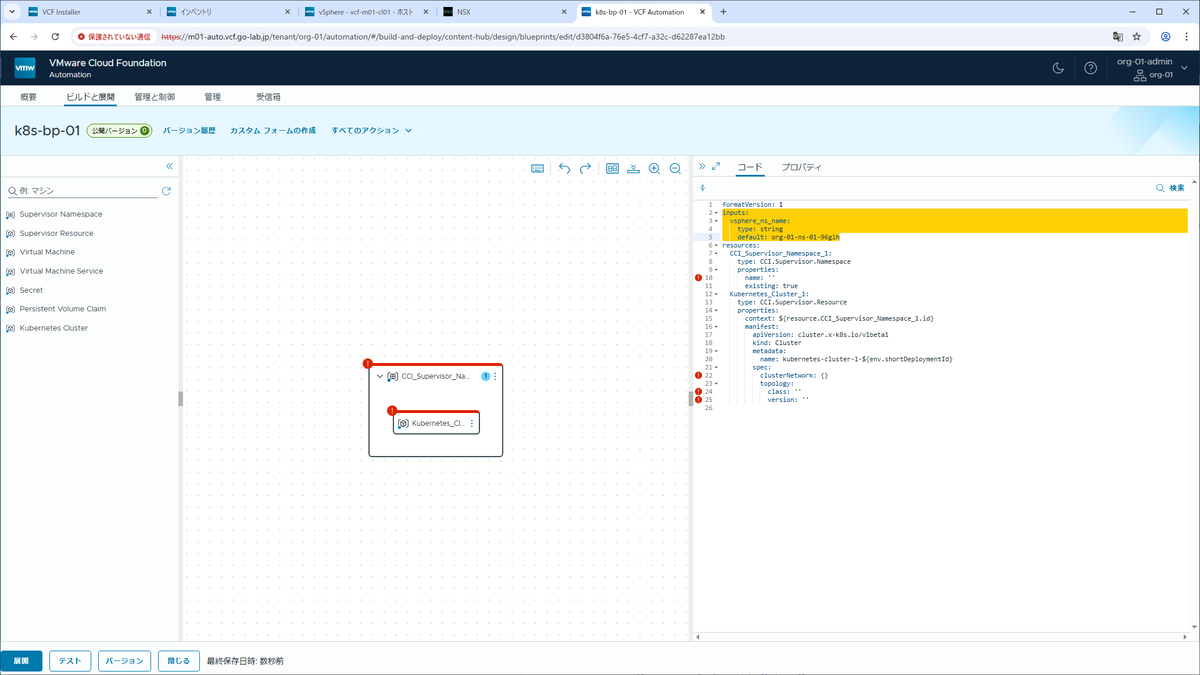Click error marker on code line 10
The height and width of the screenshot is (675, 1200).
[698, 277]
